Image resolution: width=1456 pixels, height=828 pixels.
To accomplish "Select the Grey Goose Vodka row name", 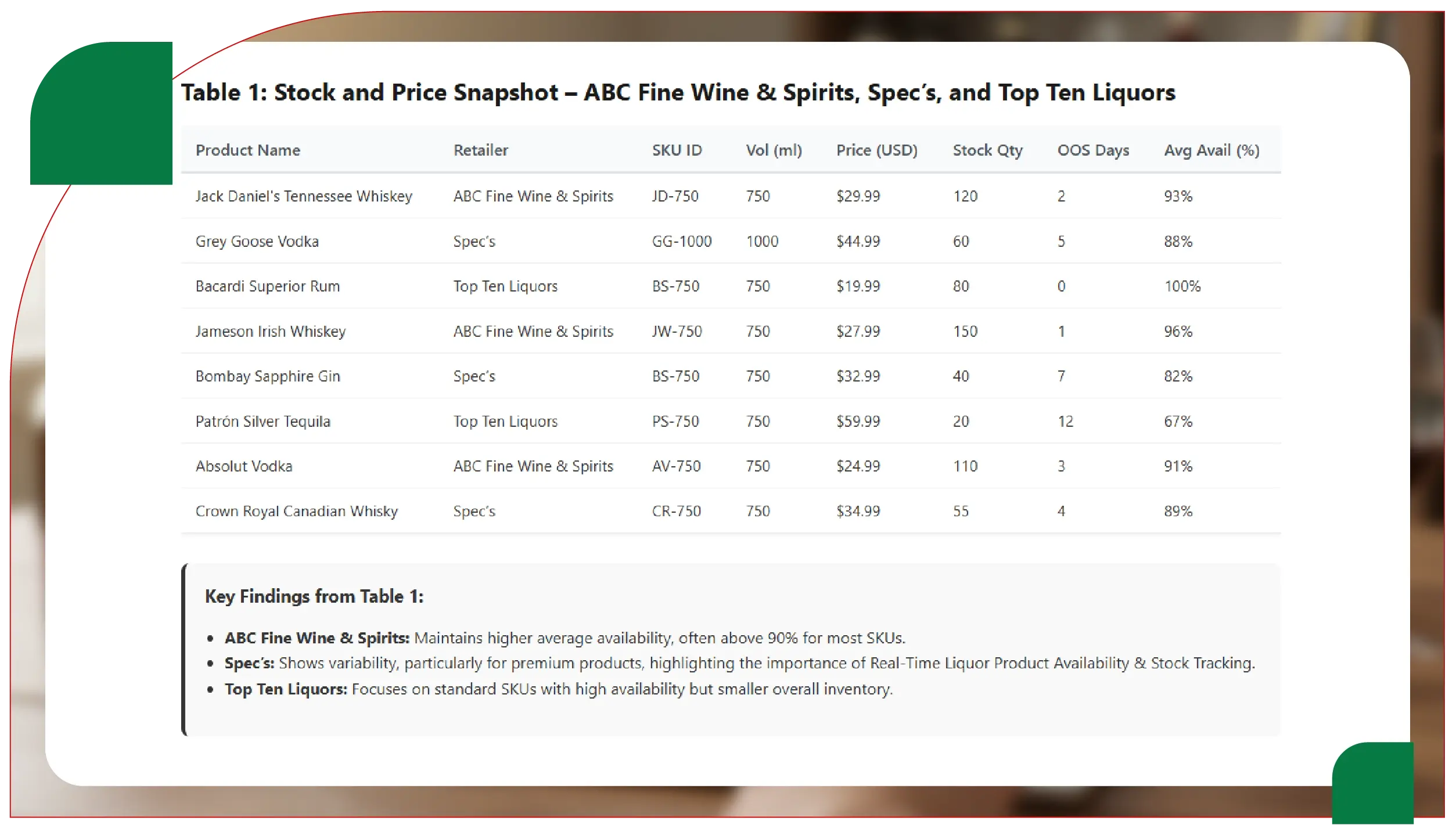I will click(257, 242).
